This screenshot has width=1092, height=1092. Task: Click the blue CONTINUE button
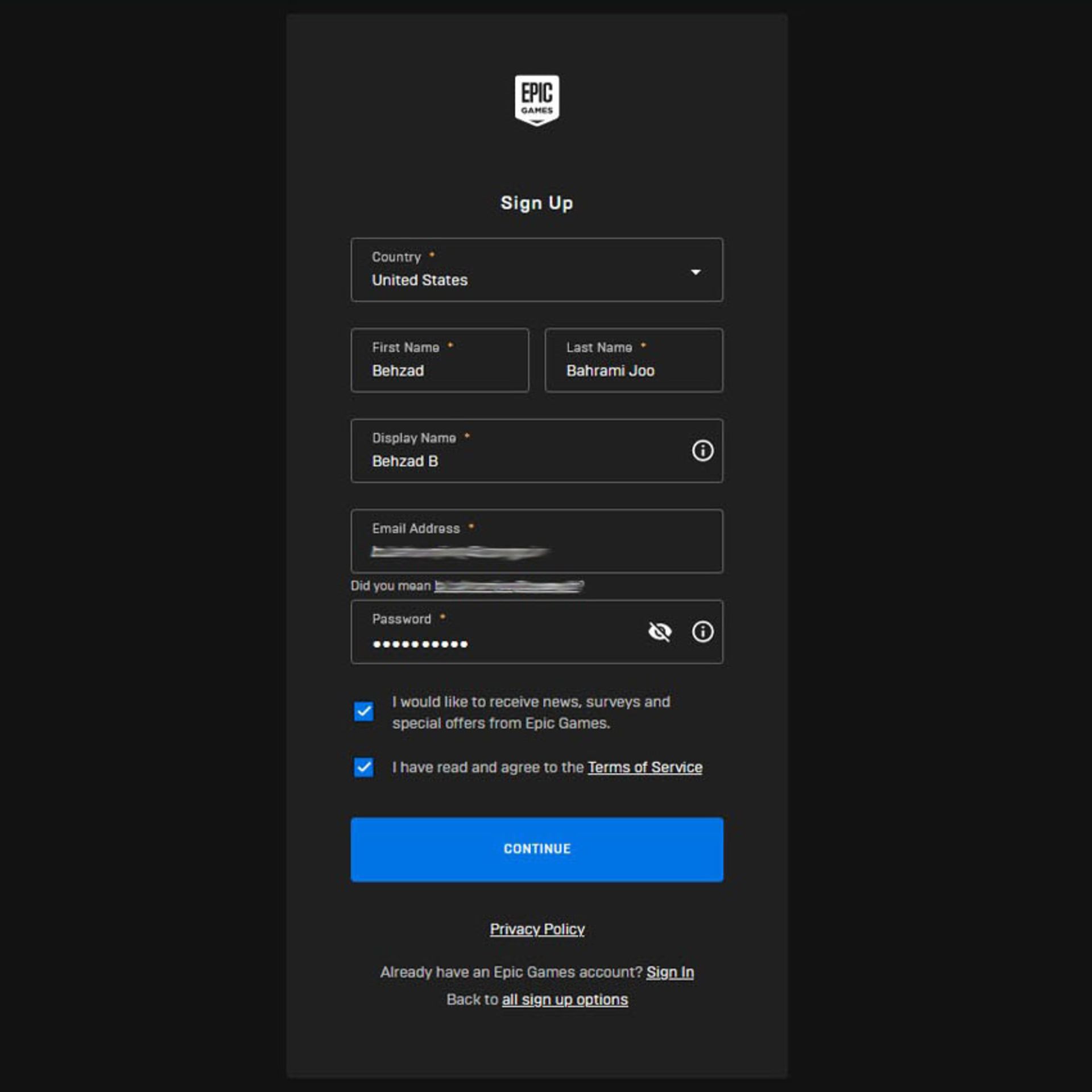pos(537,849)
